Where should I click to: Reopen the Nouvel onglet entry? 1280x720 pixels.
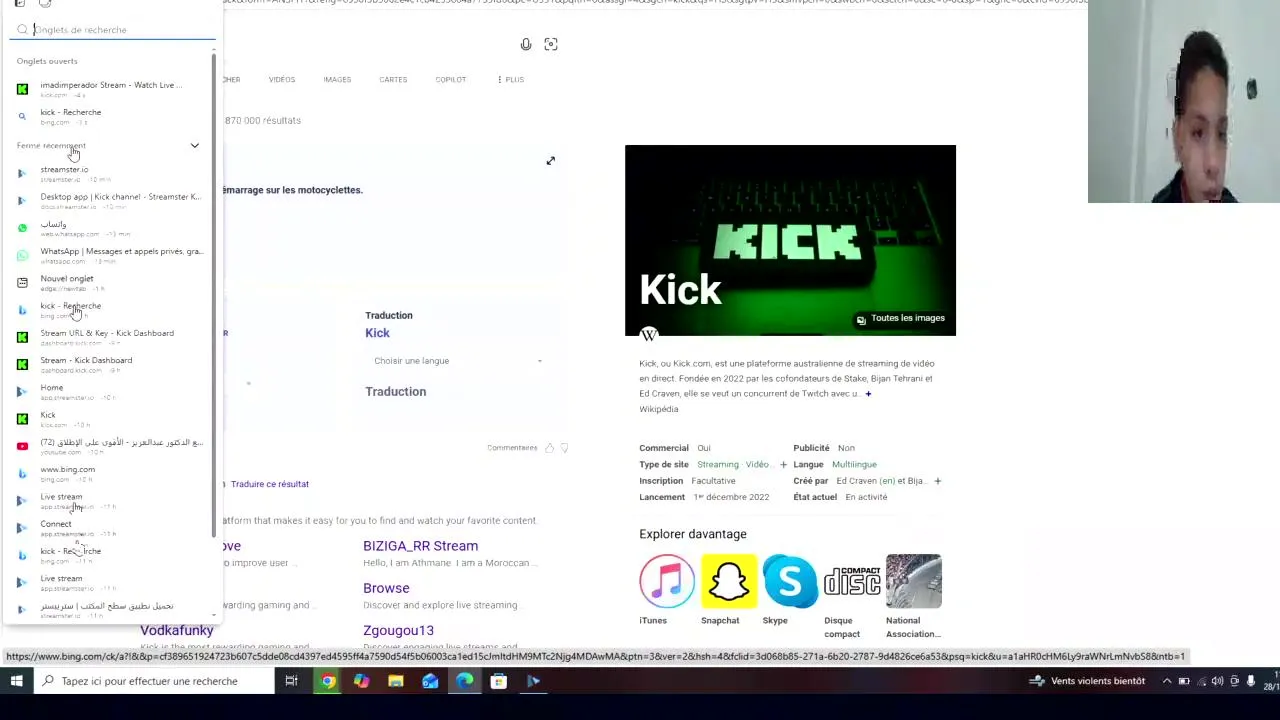110,283
